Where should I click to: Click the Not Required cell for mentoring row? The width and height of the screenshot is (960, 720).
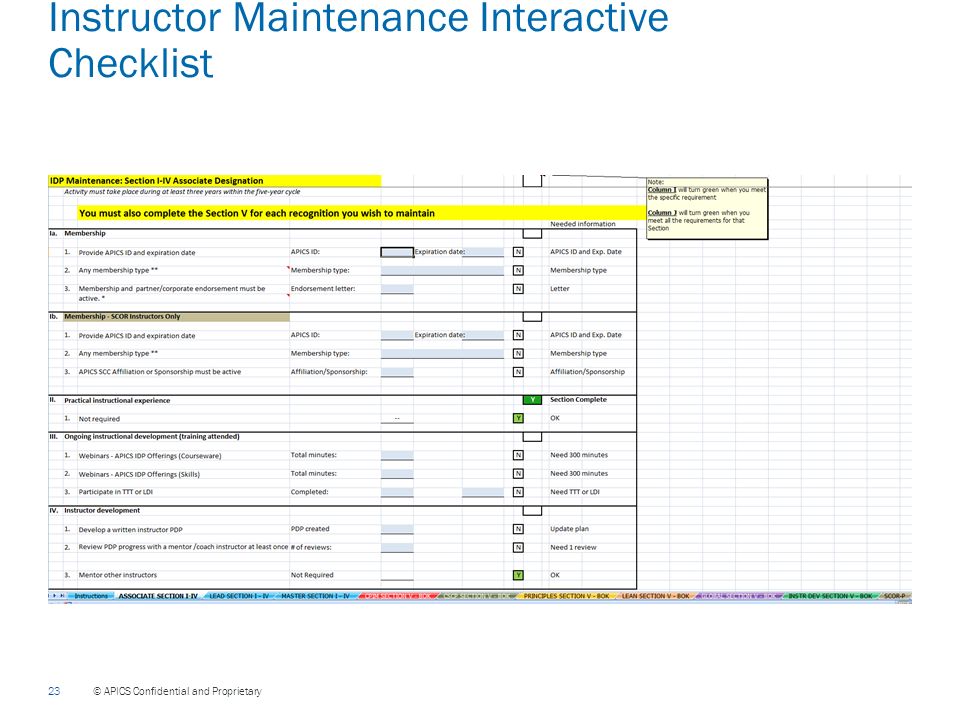pyautogui.click(x=397, y=575)
